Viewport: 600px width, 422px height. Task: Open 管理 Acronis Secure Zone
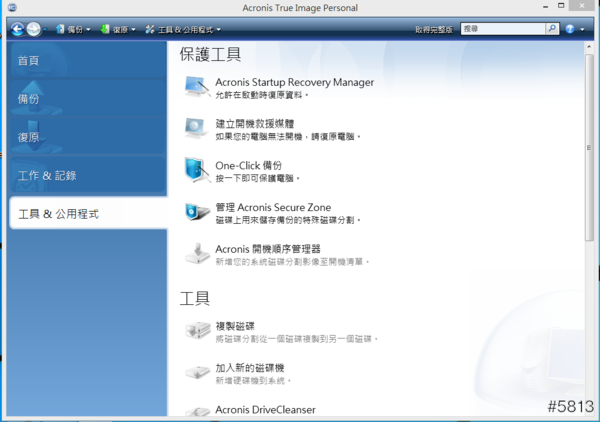273,207
